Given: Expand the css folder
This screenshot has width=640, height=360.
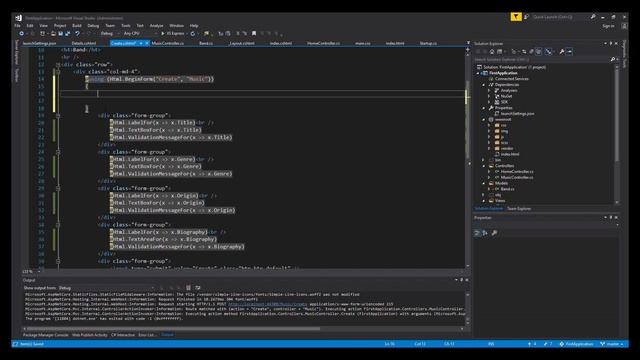Looking at the screenshot, I should [489, 125].
